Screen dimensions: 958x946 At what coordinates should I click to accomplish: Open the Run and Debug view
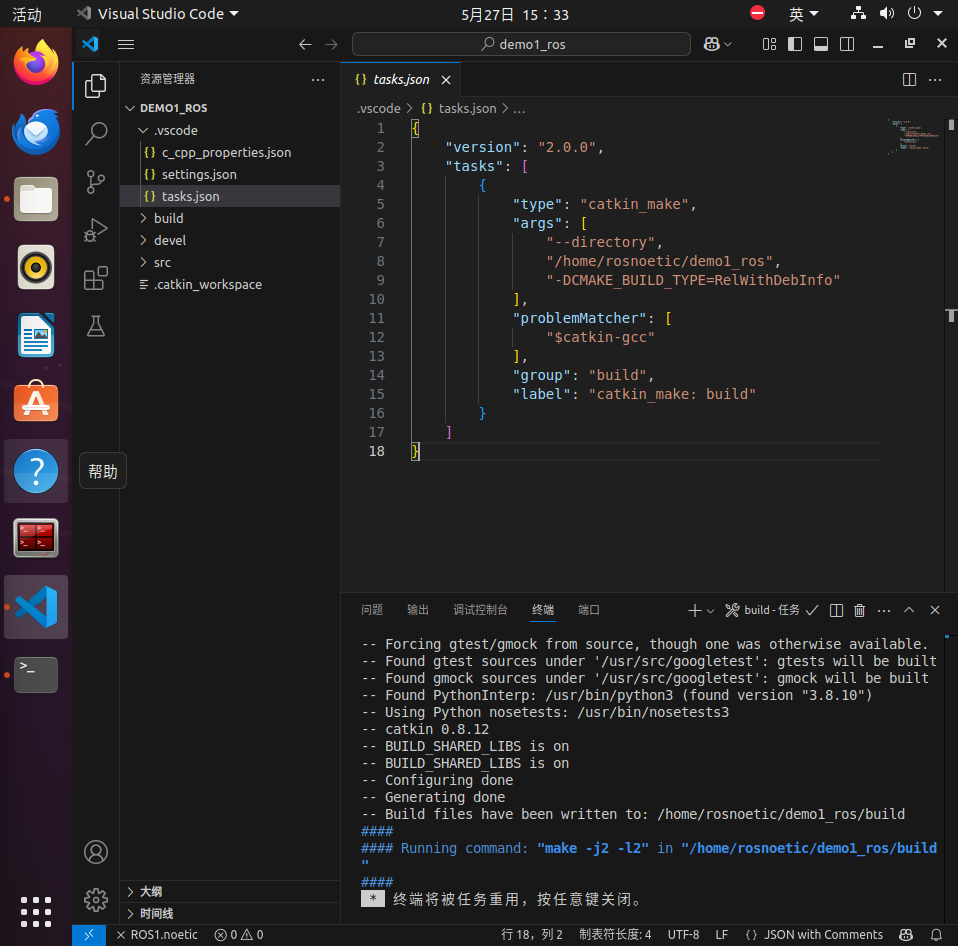[95, 230]
